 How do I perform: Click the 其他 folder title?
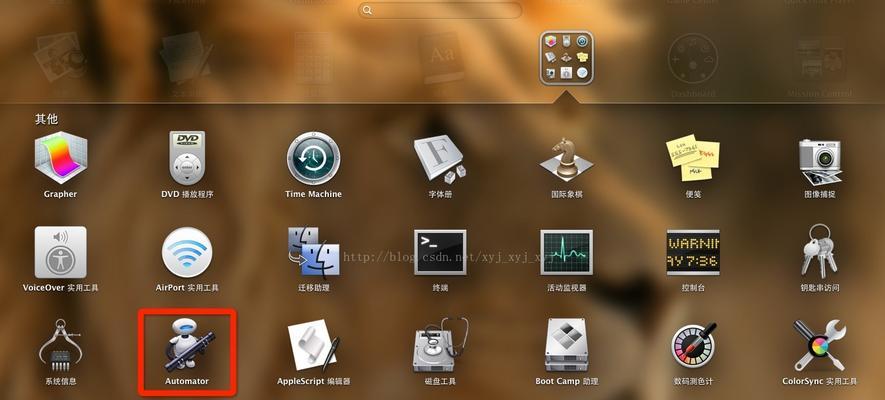click(x=46, y=119)
